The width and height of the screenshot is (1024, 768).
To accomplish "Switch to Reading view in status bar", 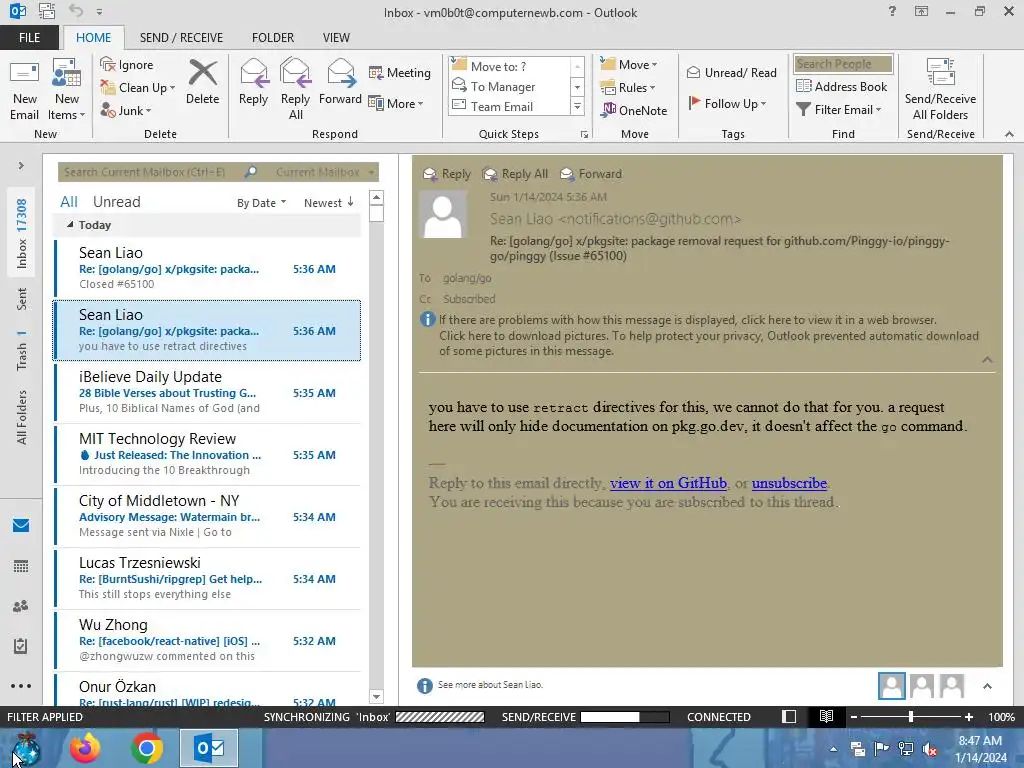I will click(x=826, y=717).
